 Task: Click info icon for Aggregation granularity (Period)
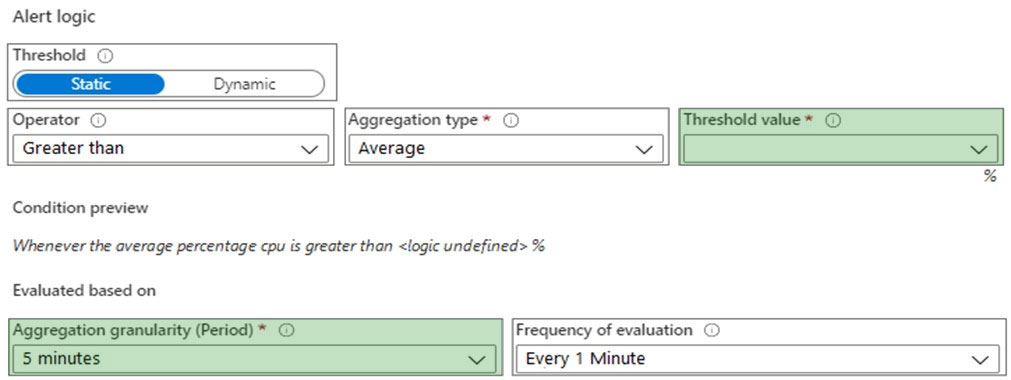point(288,330)
